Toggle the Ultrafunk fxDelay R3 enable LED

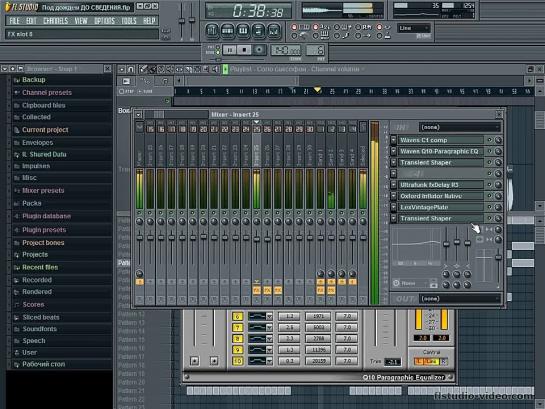click(x=490, y=185)
